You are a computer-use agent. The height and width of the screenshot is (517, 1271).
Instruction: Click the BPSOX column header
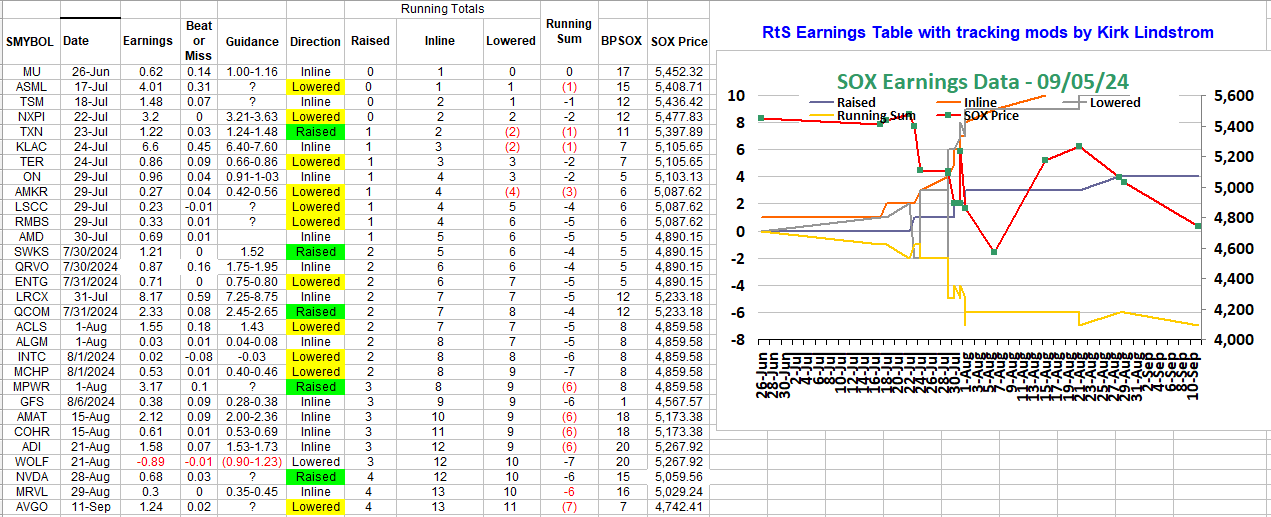tap(621, 42)
